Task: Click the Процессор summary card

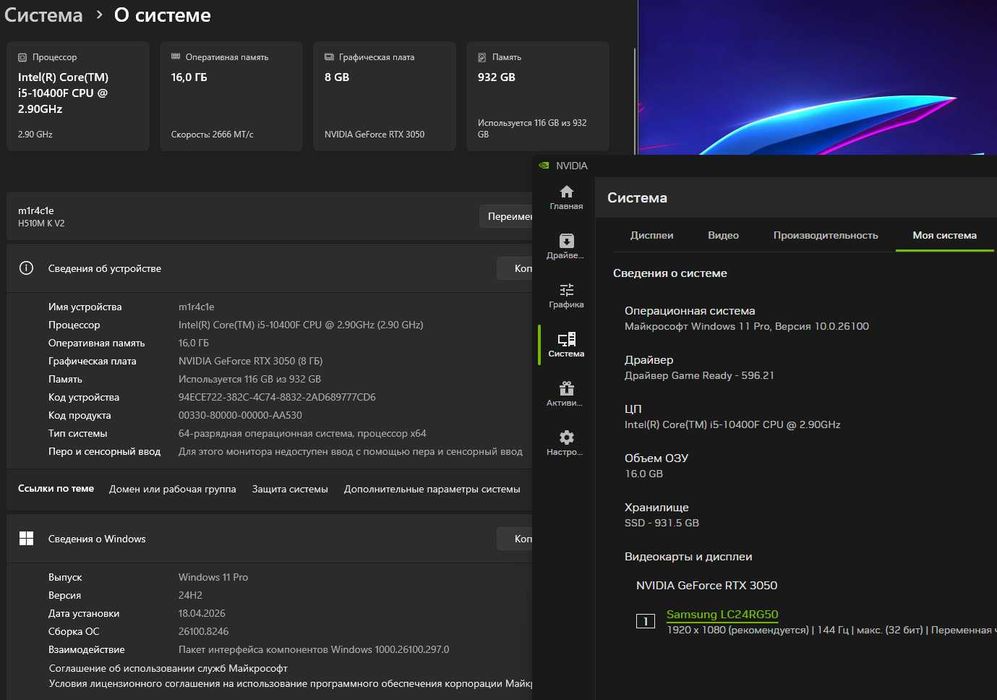Action: [x=78, y=96]
